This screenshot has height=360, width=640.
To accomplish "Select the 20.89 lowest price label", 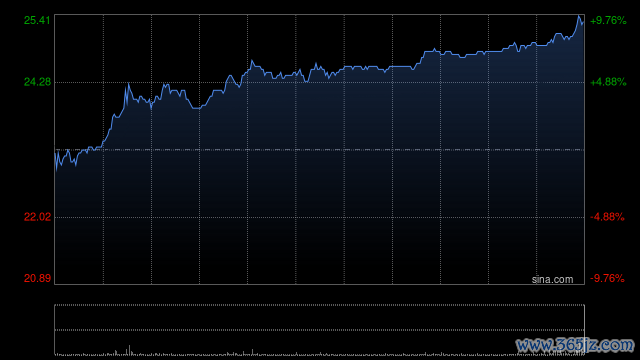I will pos(37,278).
